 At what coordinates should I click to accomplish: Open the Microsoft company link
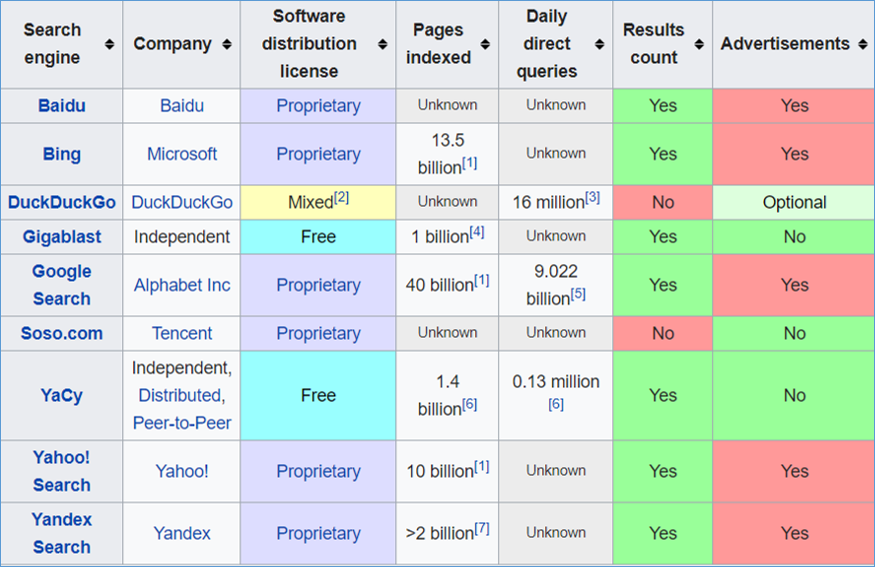pos(182,154)
